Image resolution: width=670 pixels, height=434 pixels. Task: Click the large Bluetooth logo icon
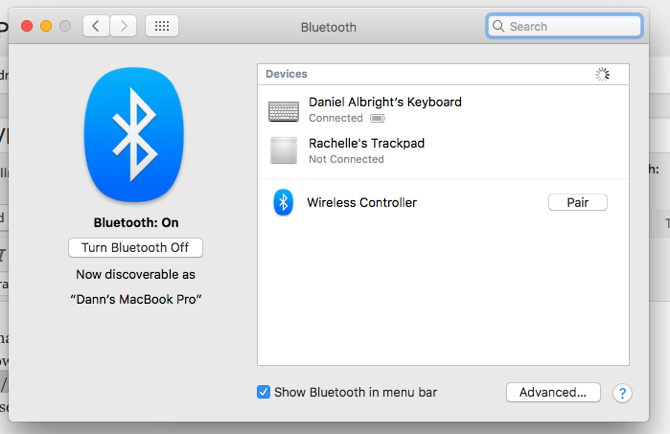click(x=134, y=137)
